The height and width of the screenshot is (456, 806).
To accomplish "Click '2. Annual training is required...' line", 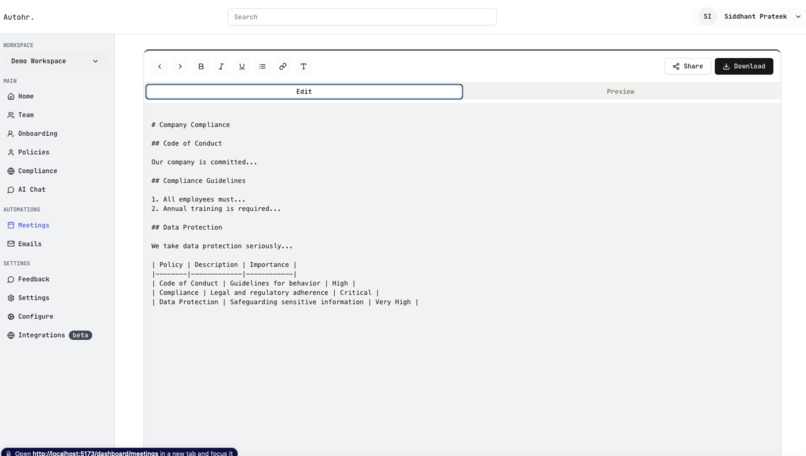I will tap(216, 209).
